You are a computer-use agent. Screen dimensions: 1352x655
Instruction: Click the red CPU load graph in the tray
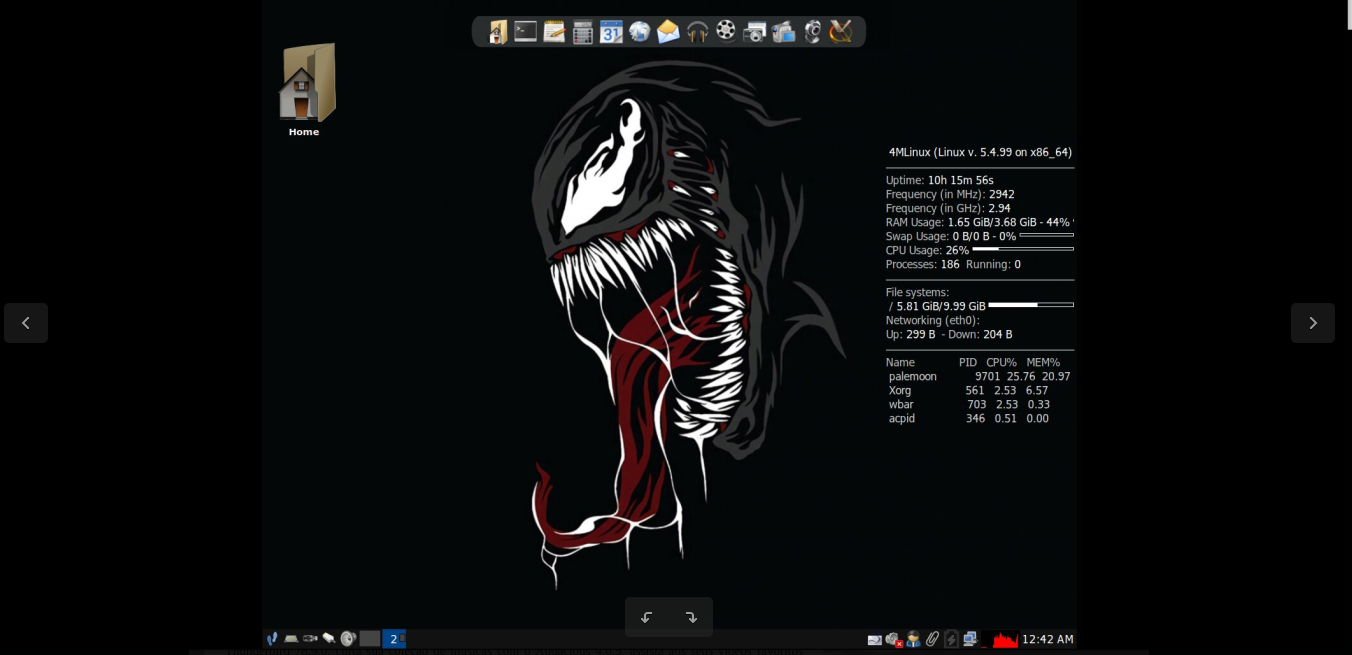(1005, 640)
